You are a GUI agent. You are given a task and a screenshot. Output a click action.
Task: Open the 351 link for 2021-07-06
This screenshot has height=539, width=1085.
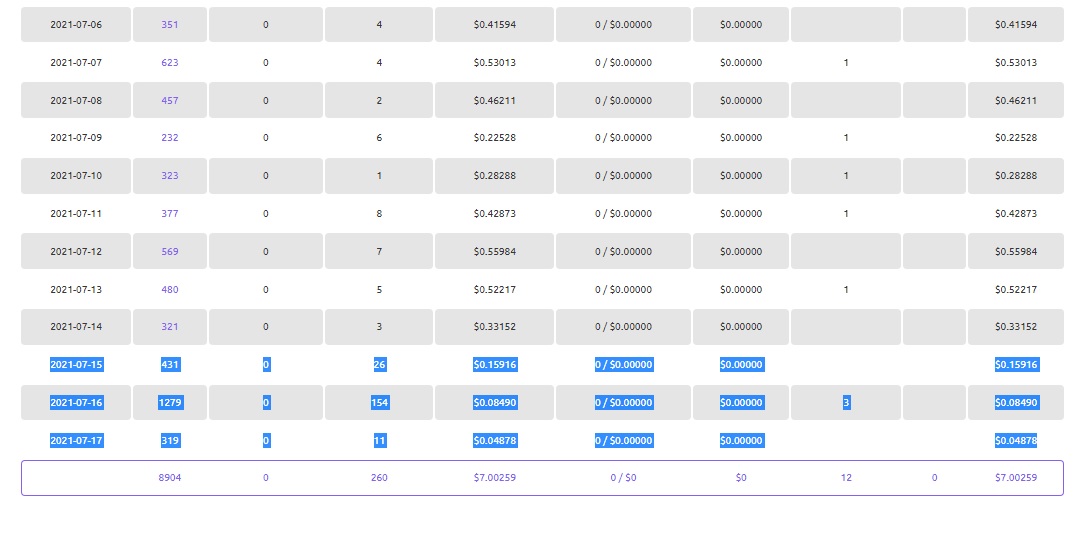point(170,24)
